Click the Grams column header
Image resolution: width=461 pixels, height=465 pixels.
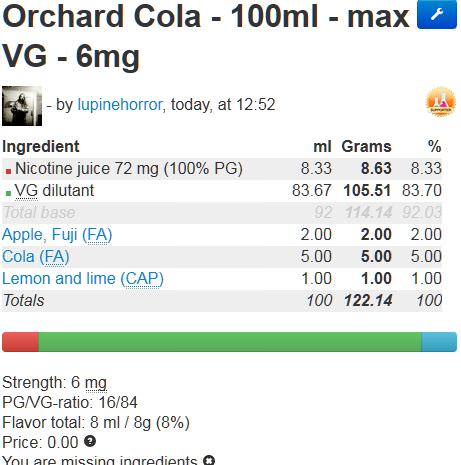coord(366,146)
